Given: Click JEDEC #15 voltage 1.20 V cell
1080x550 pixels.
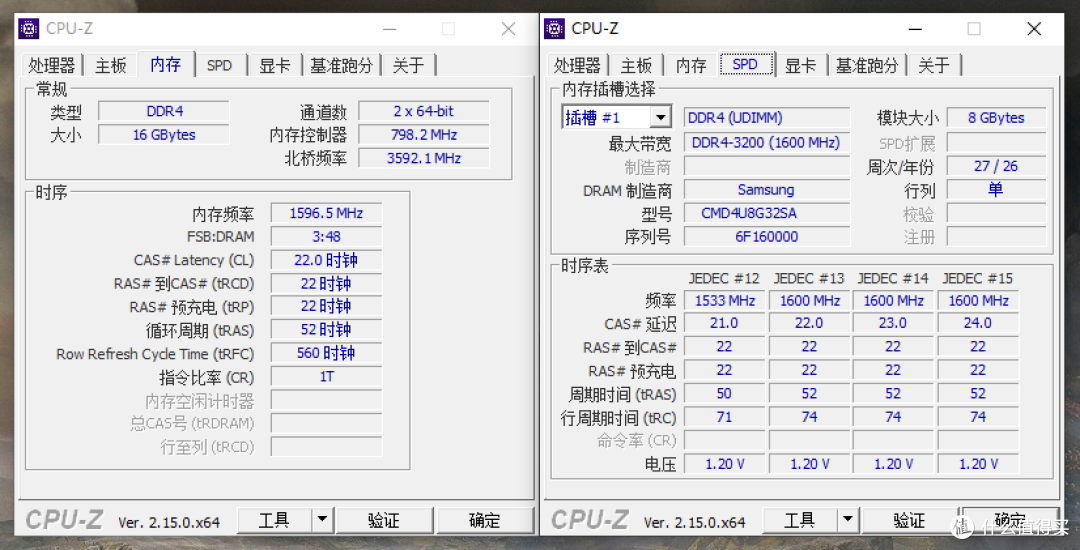Looking at the screenshot, I should coord(978,464).
